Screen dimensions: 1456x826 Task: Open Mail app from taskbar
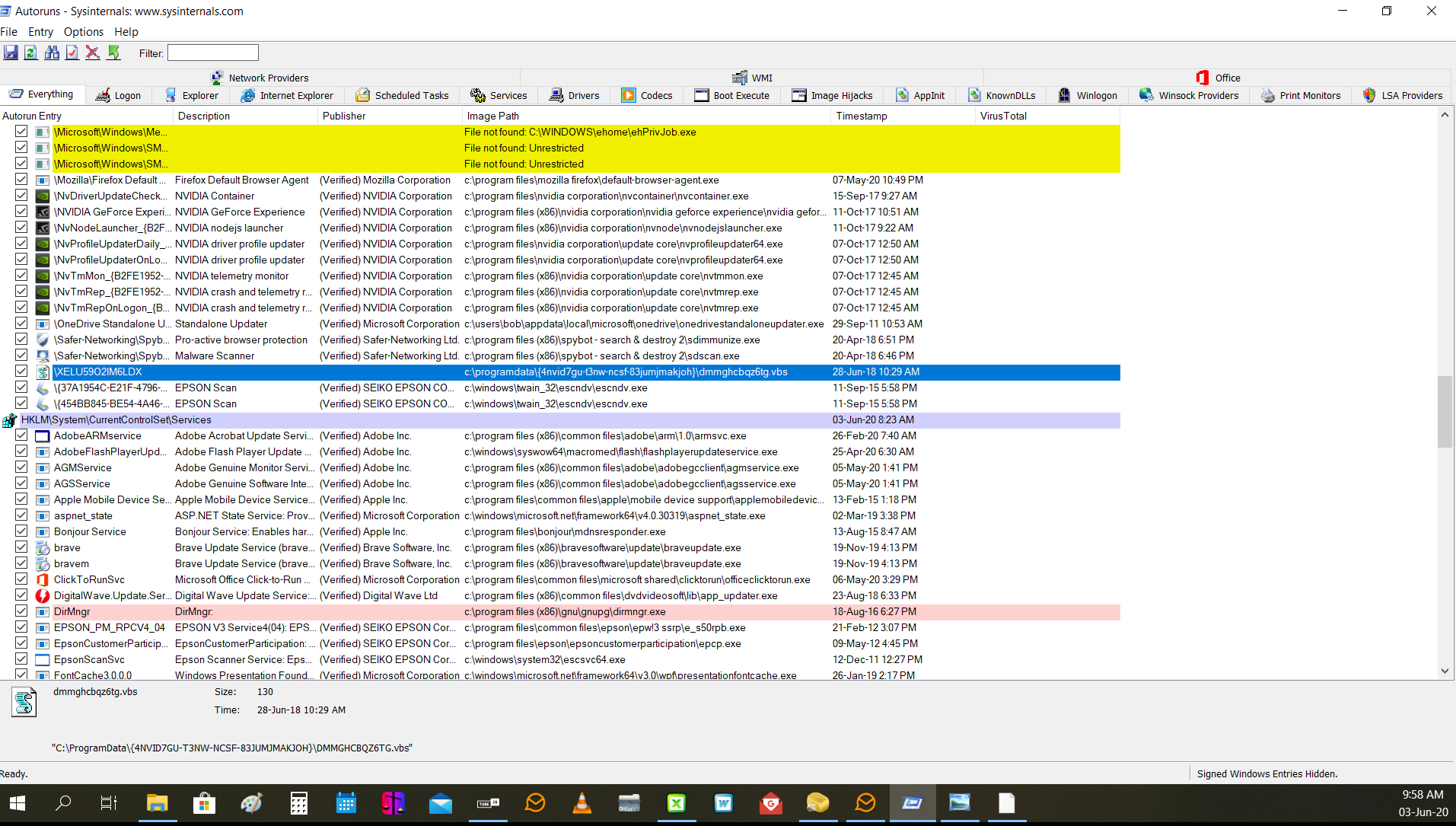(x=440, y=803)
